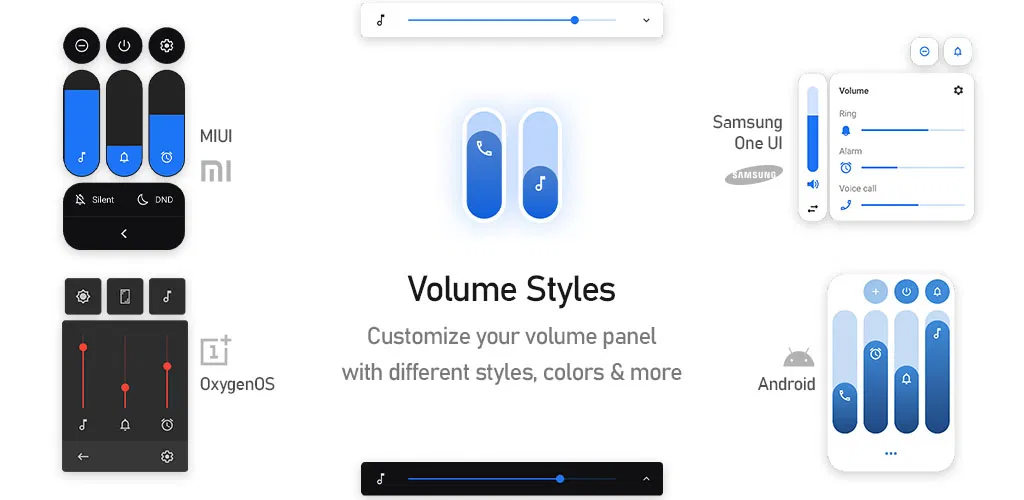Click the OxygenOS vibrate phone icon button

point(125,296)
